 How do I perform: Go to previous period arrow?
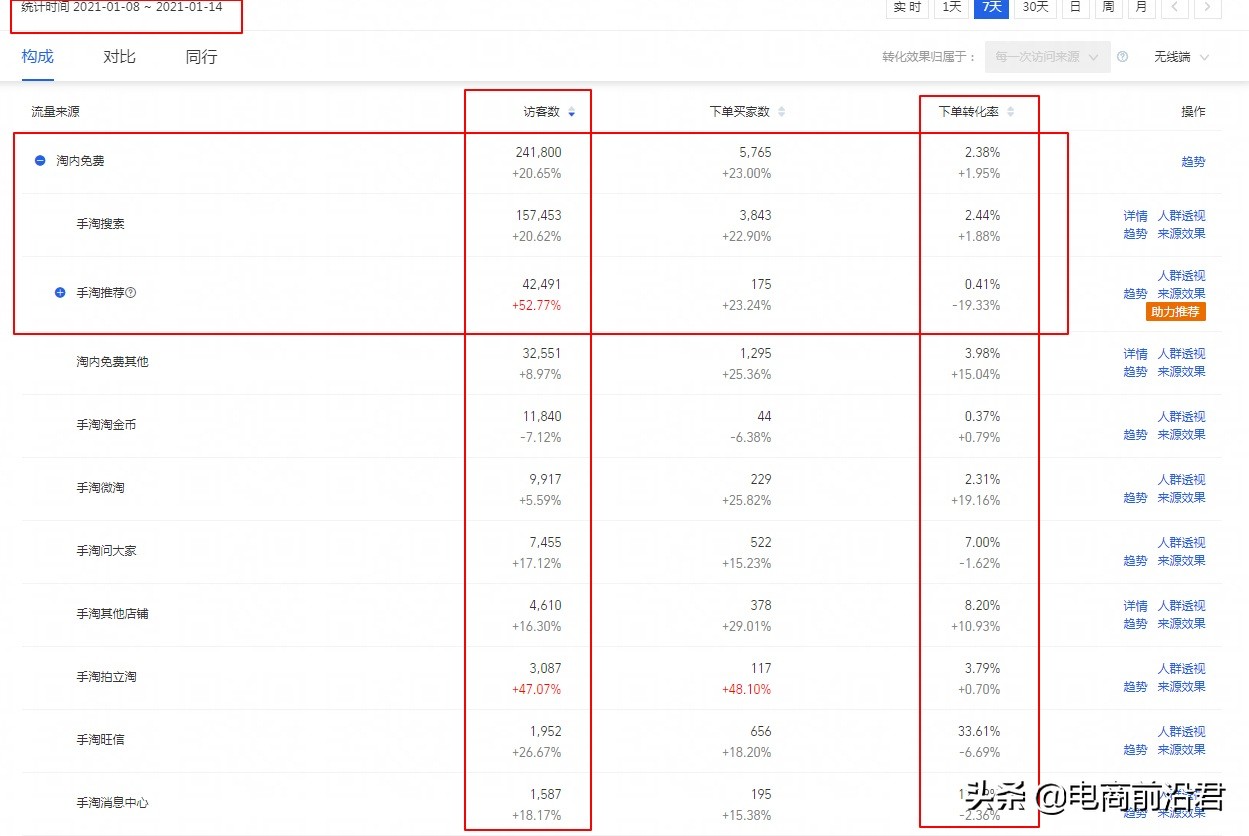[x=1176, y=7]
